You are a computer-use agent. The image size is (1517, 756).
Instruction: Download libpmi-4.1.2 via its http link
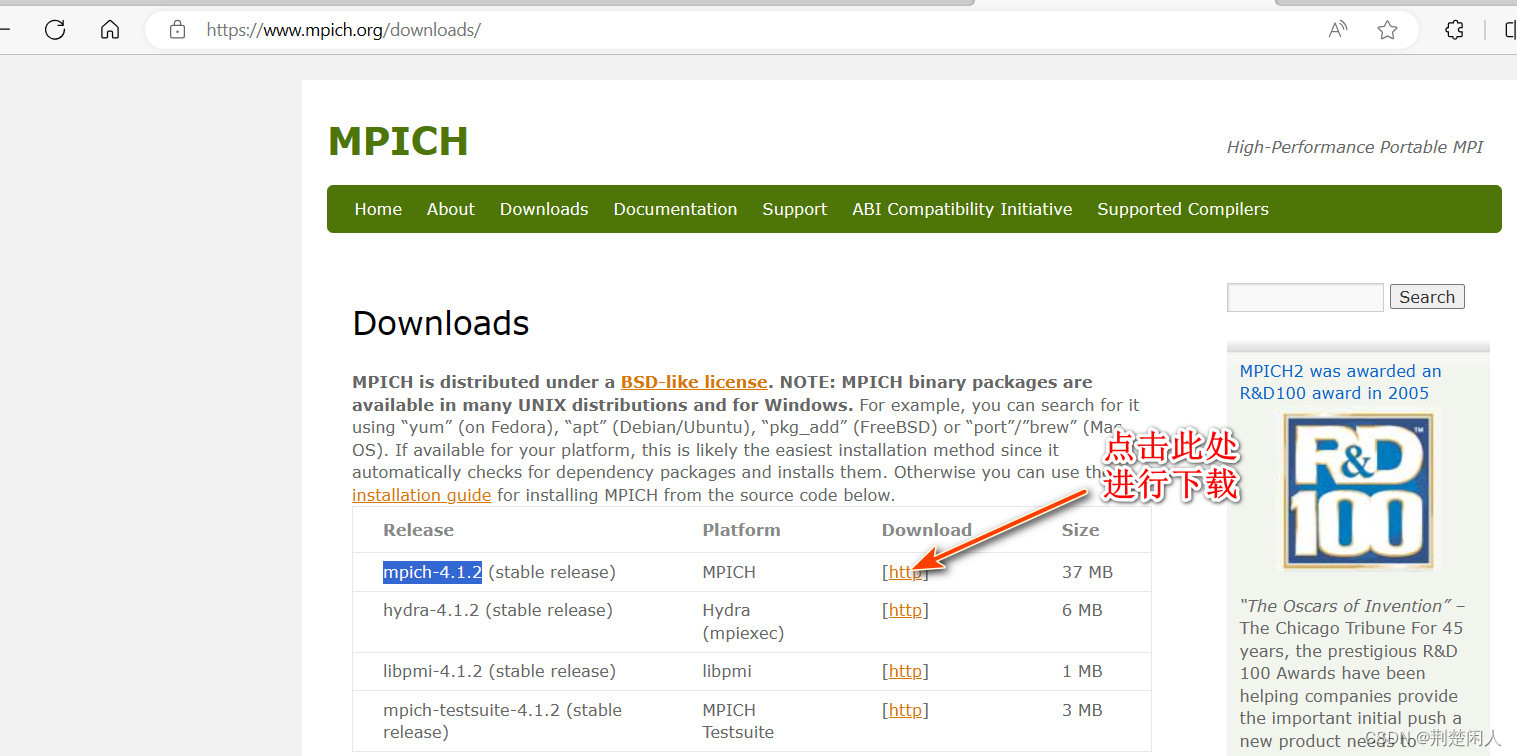905,671
